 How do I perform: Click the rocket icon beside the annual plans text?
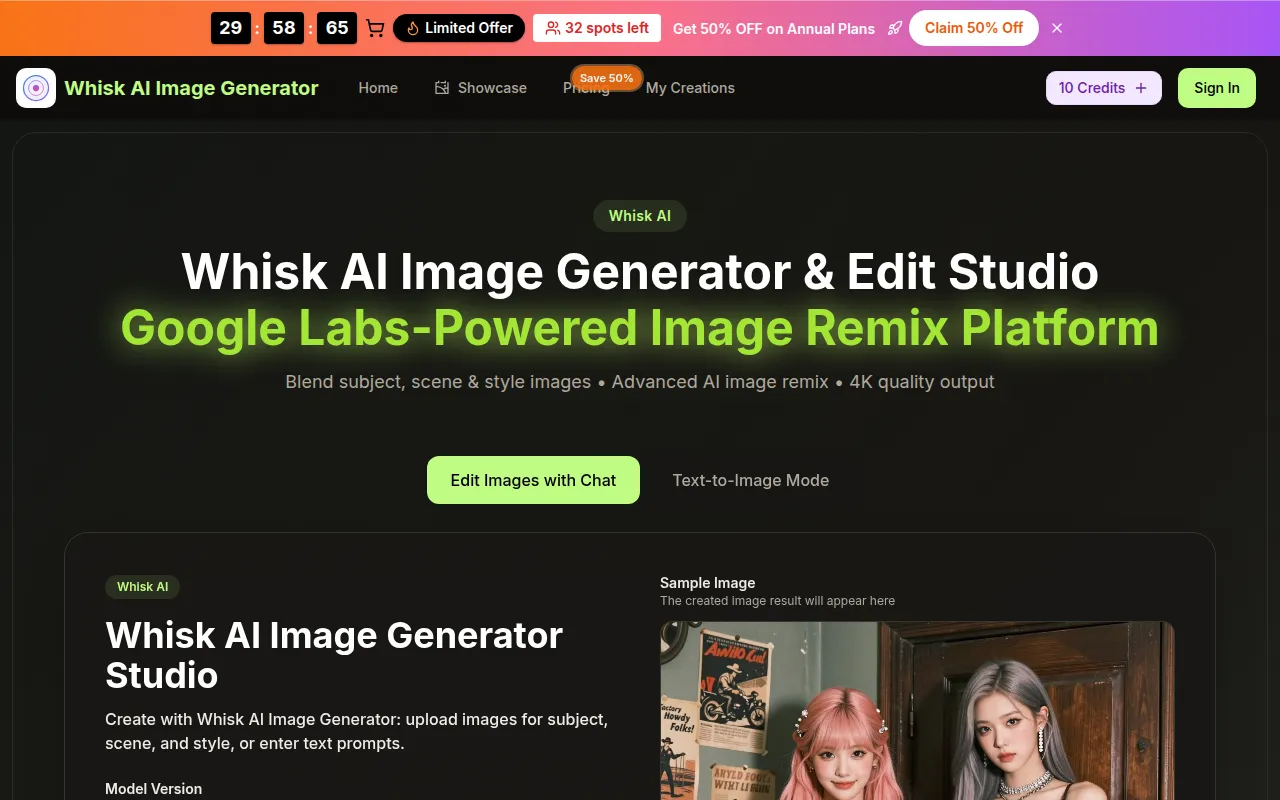(x=895, y=28)
